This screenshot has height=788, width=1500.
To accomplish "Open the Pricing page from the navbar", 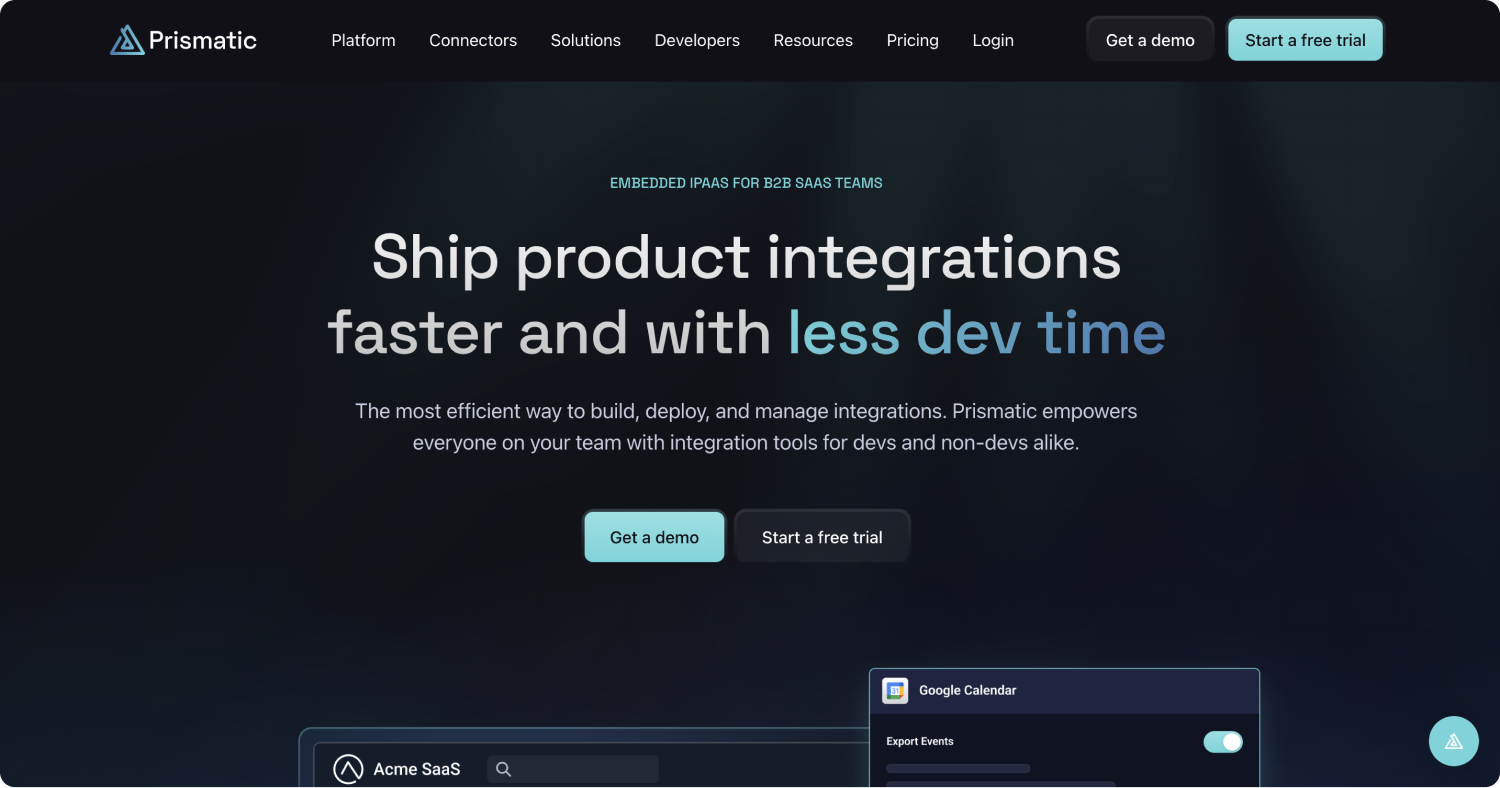I will (912, 40).
